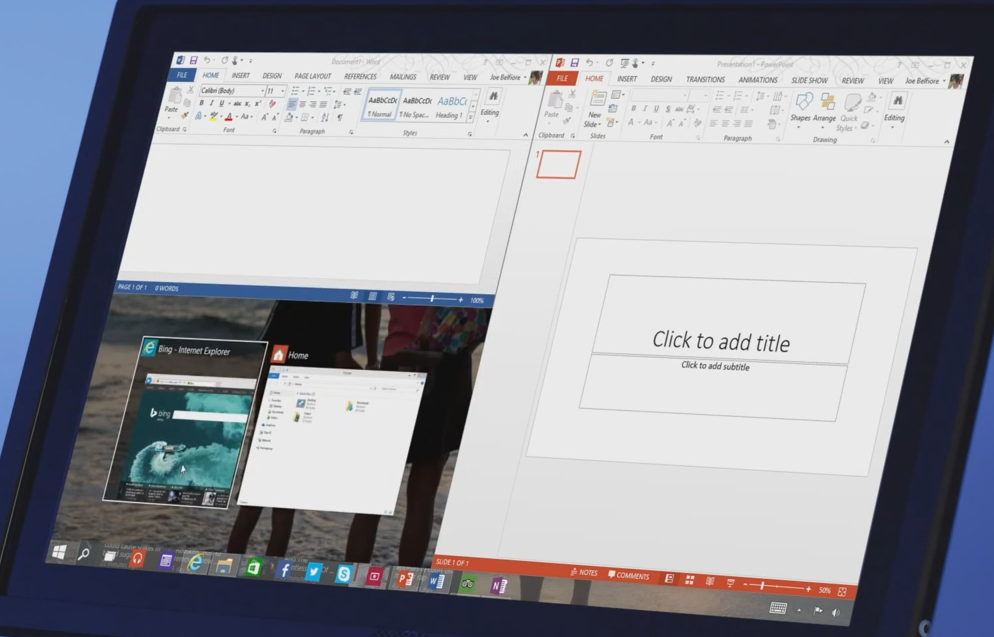Click Clear Formatting eraser icon in Word
The image size is (994, 637).
coord(273,104)
